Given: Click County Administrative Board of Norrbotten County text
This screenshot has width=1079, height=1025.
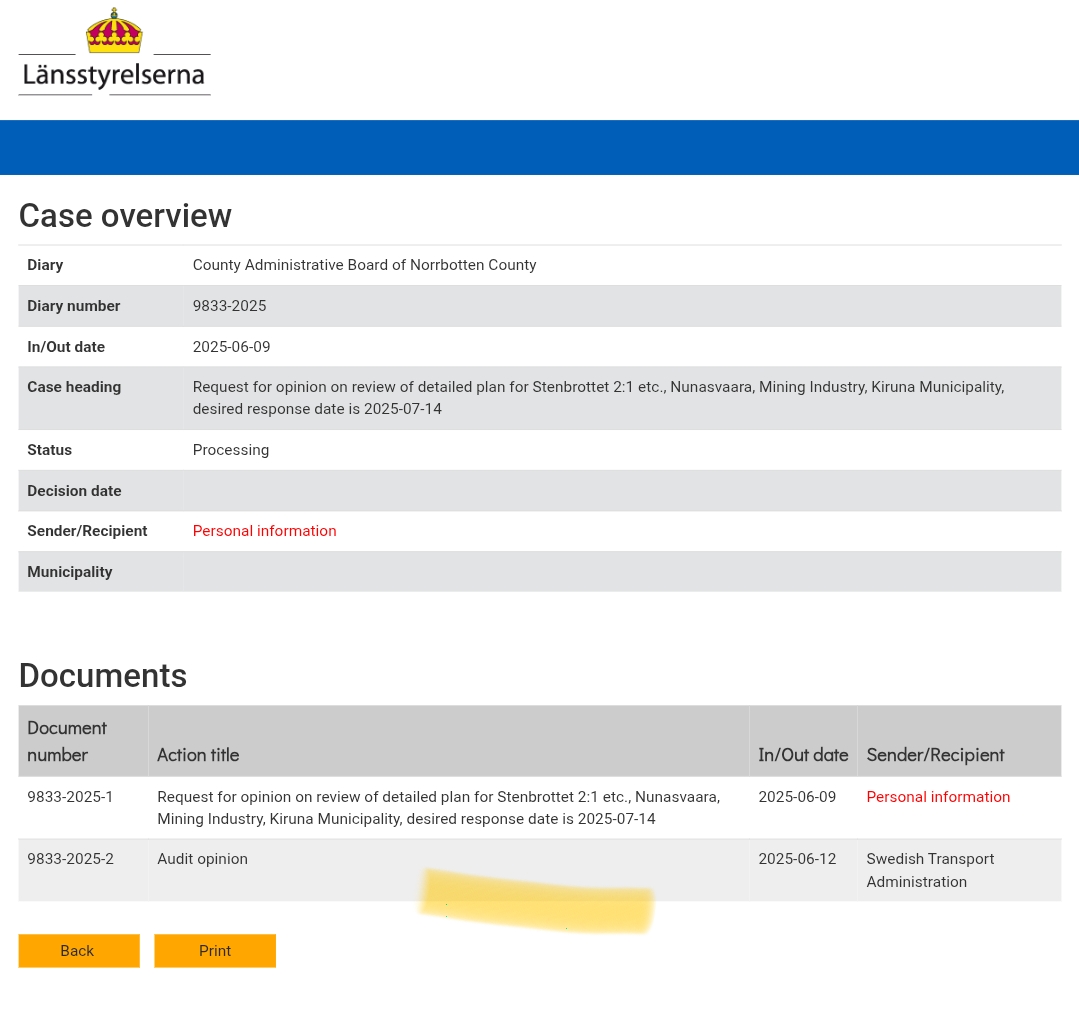Looking at the screenshot, I should coord(364,265).
